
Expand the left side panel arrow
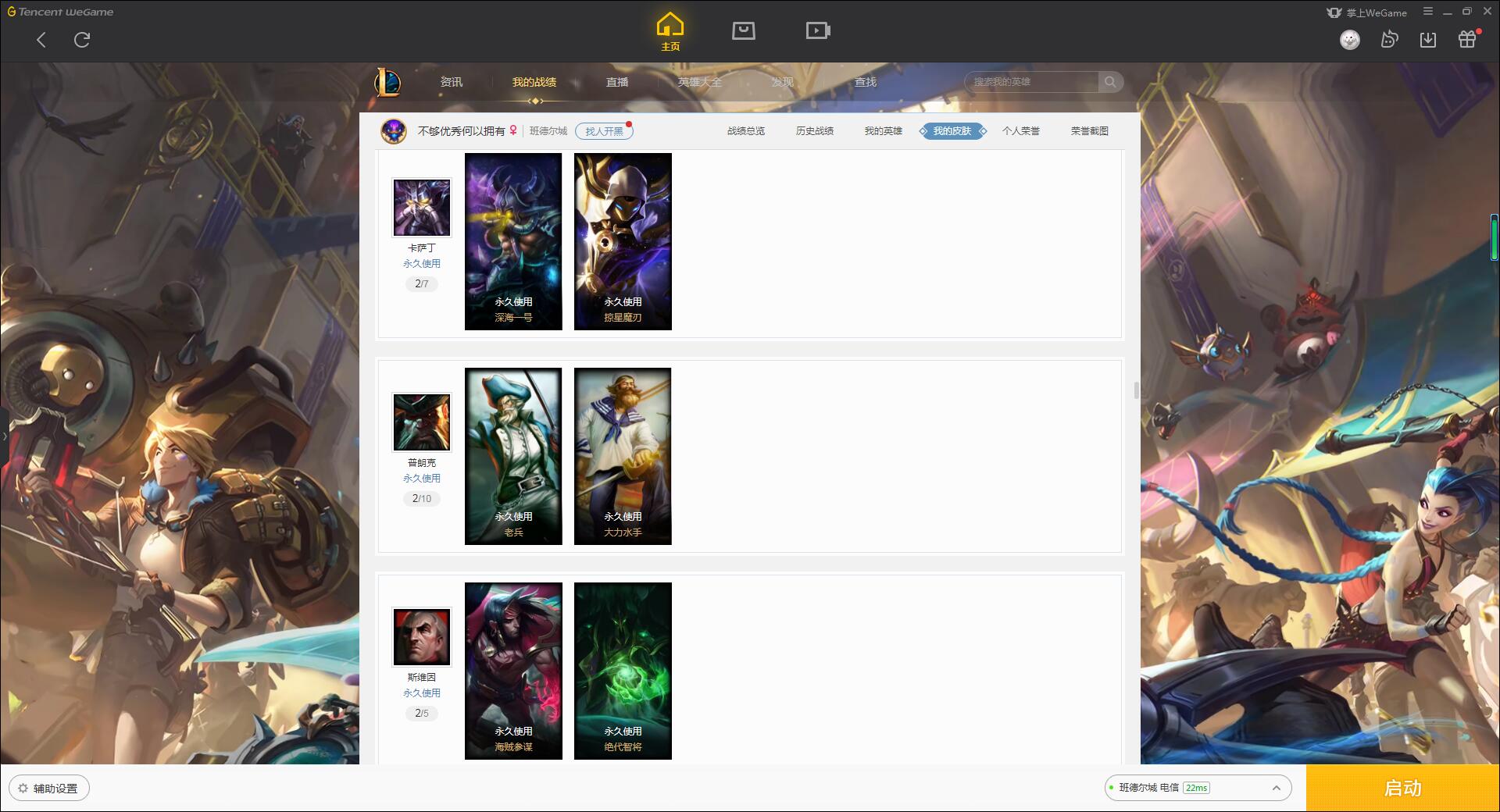coord(4,436)
